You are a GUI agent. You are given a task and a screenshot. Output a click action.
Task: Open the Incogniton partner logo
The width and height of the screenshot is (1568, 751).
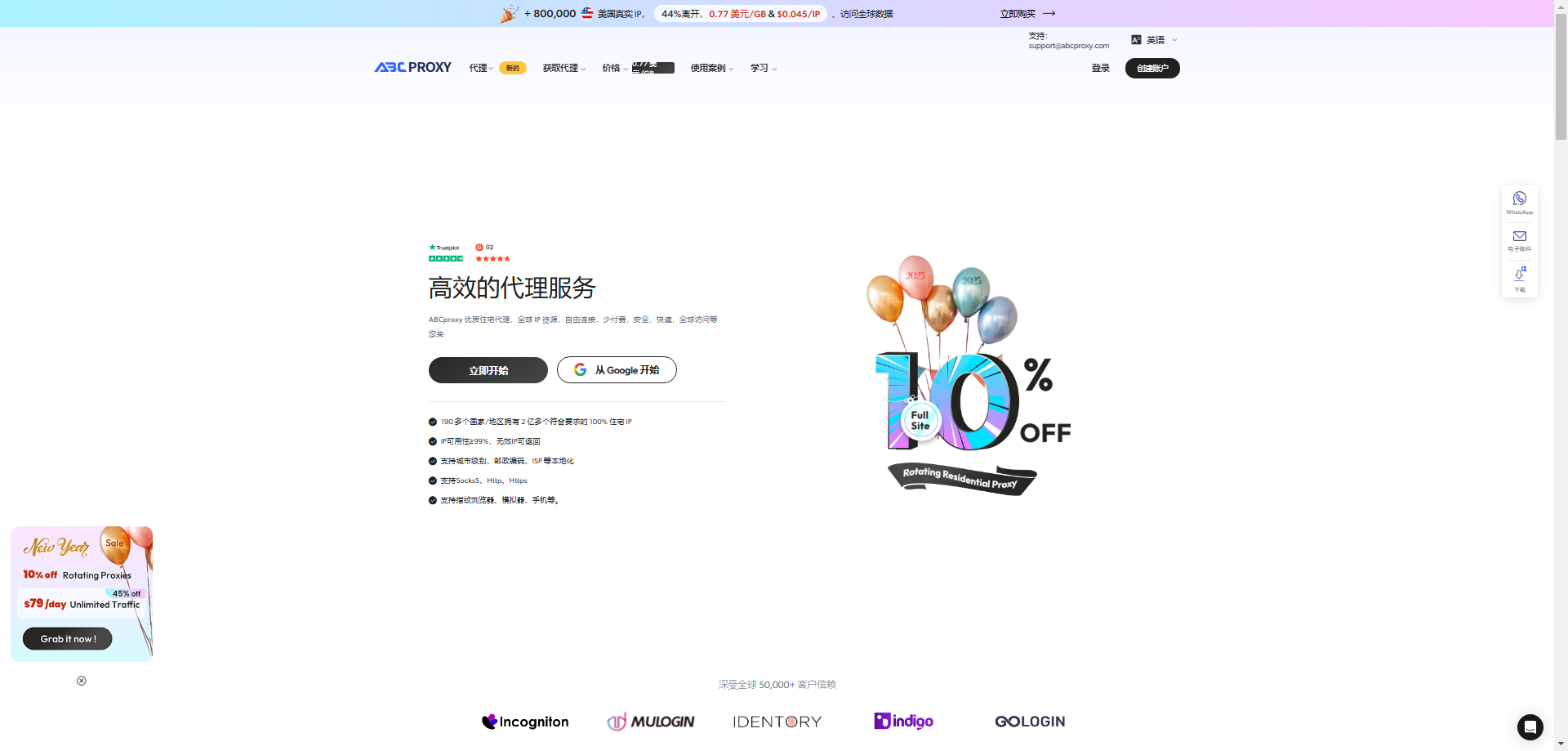click(x=525, y=722)
